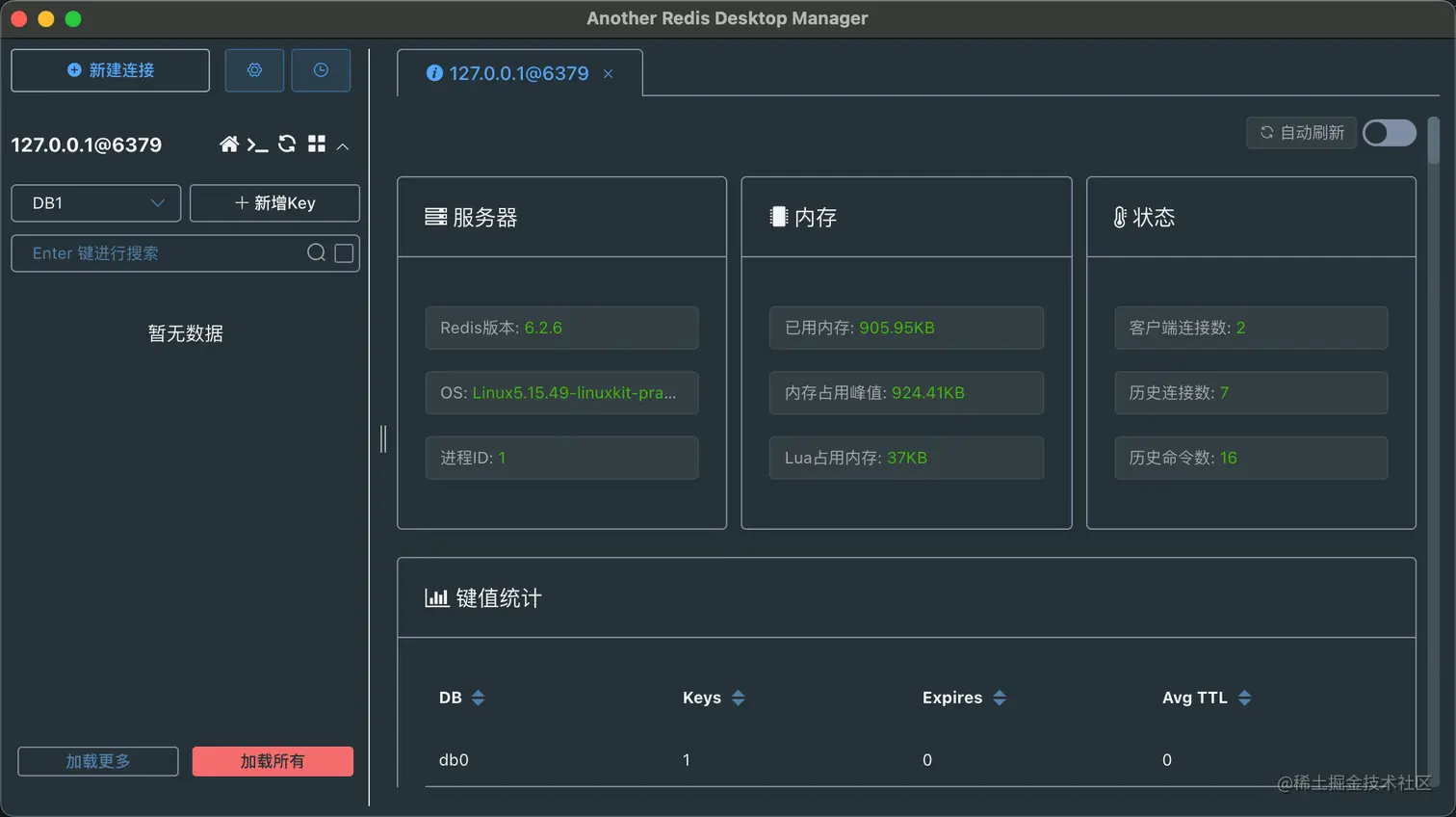Image resolution: width=1456 pixels, height=817 pixels.
Task: Click the db0 row cell
Action: [x=454, y=760]
